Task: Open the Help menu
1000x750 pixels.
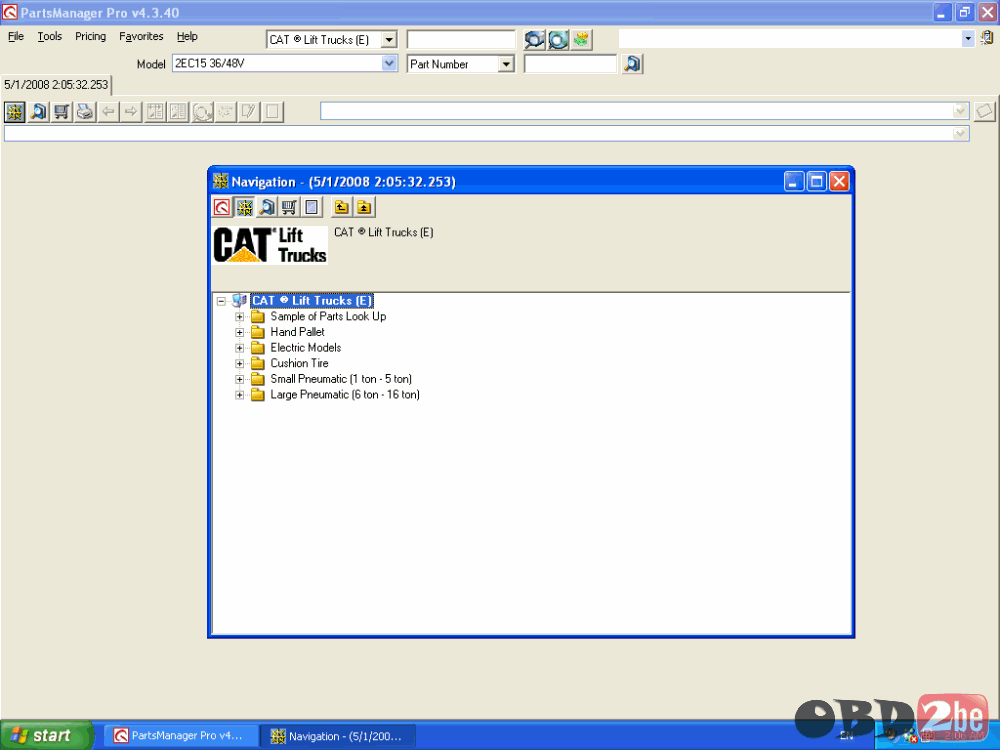Action: pos(187,36)
